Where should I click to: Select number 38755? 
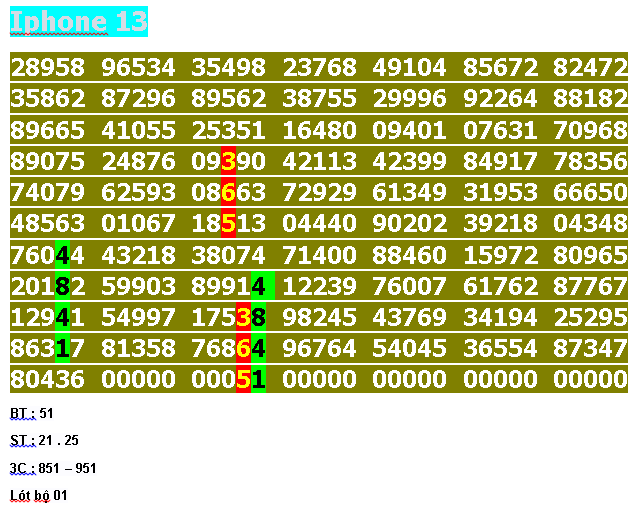coord(319,98)
